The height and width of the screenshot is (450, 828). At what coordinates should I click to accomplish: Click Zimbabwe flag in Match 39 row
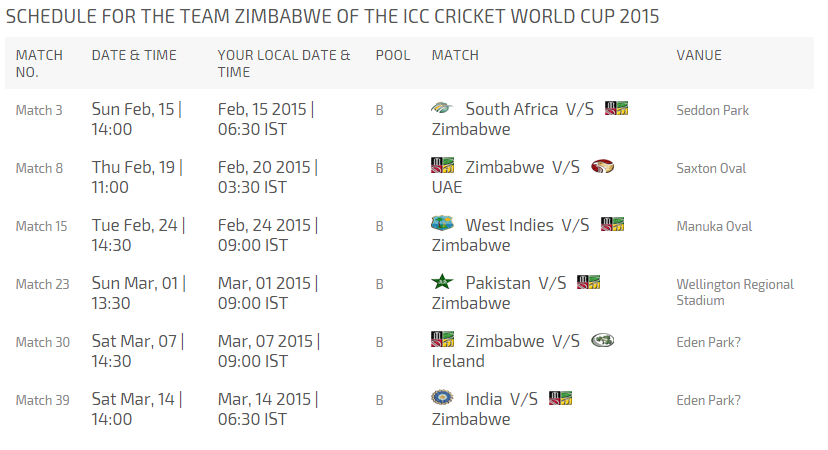click(x=561, y=398)
